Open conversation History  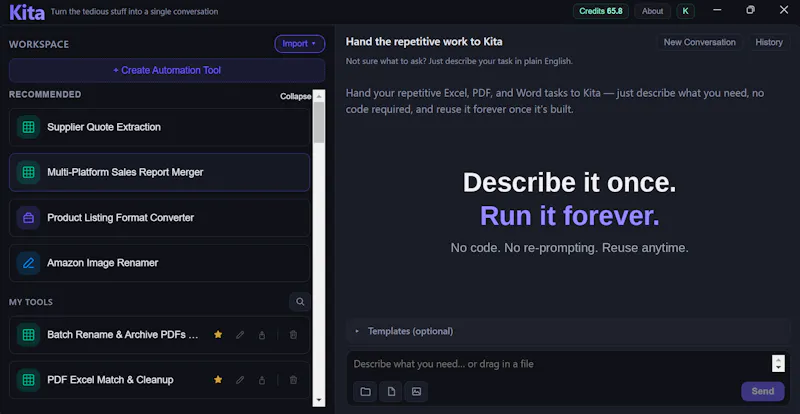(769, 42)
